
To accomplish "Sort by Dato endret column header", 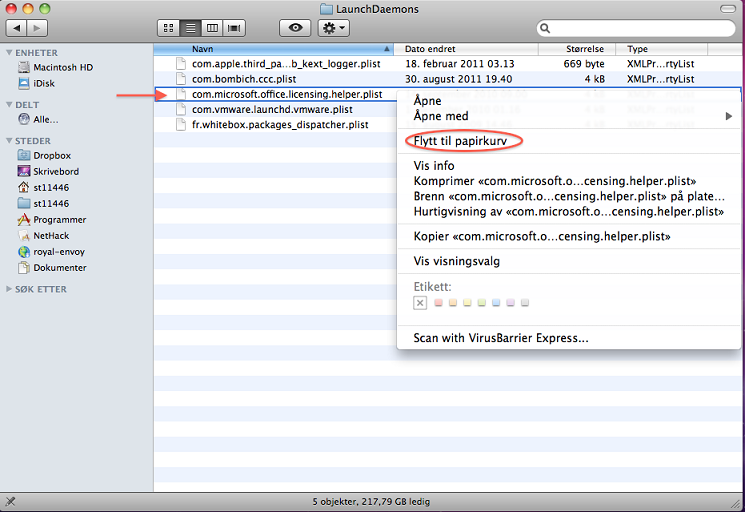I will [x=465, y=48].
